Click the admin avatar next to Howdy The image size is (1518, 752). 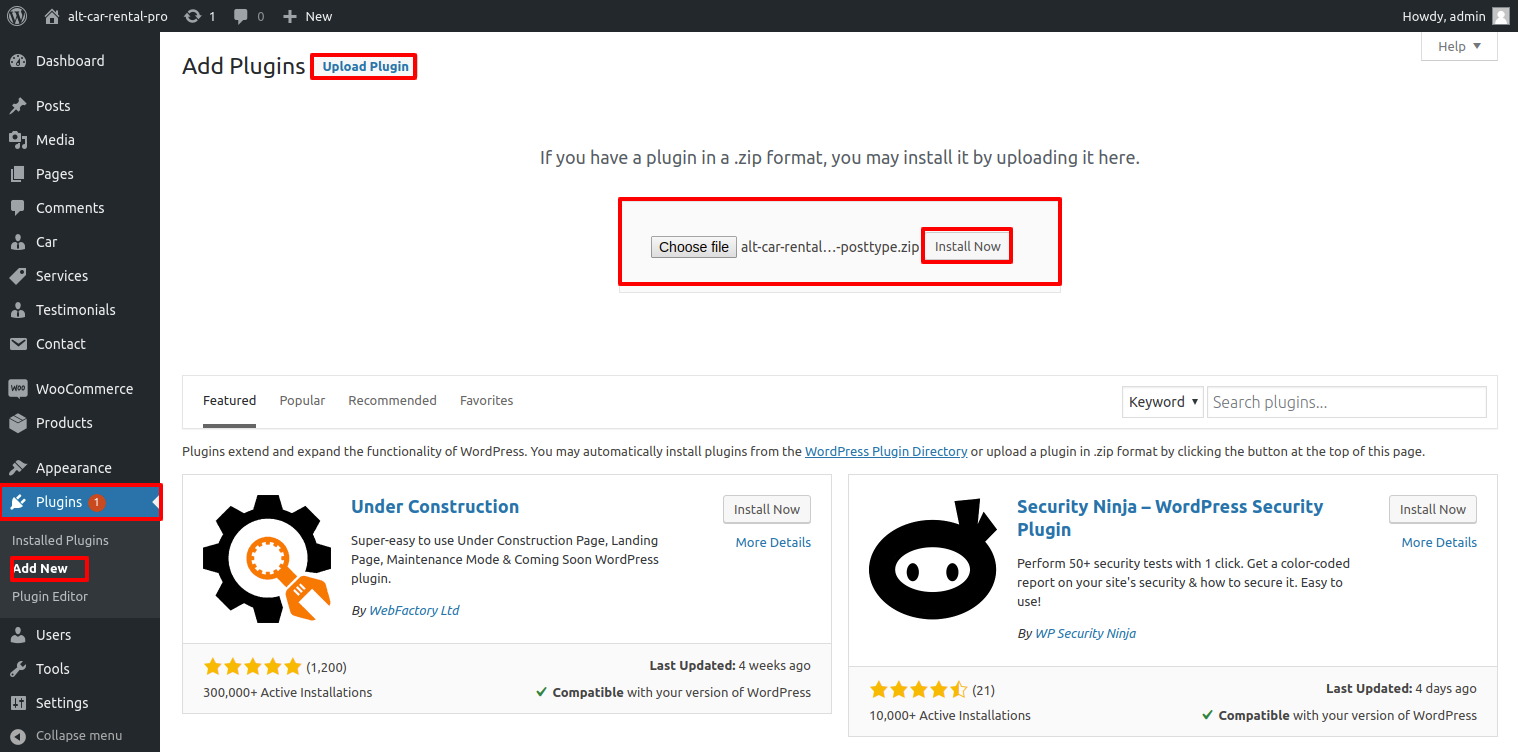click(1500, 16)
